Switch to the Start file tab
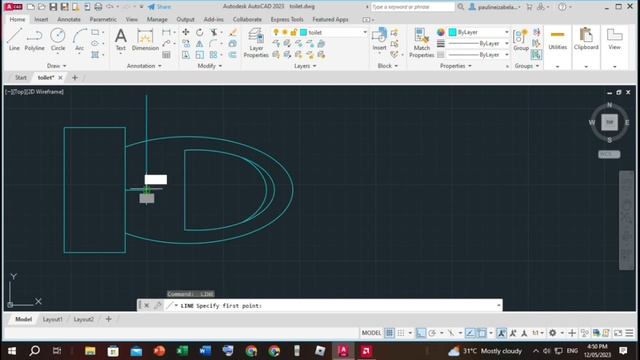Image resolution: width=640 pixels, height=360 pixels. (x=20, y=77)
